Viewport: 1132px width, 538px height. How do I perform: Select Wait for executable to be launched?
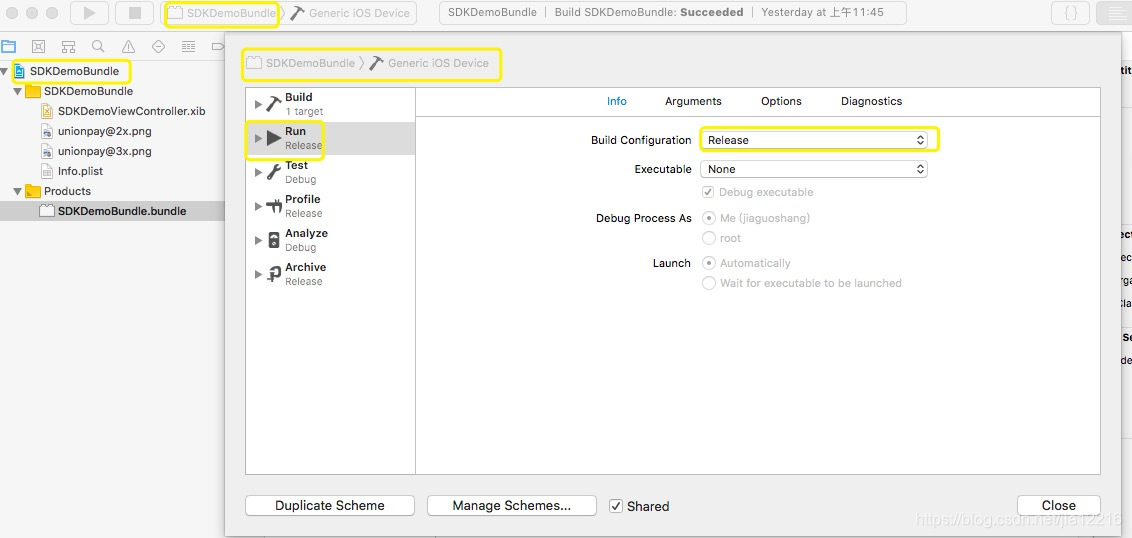[709, 283]
